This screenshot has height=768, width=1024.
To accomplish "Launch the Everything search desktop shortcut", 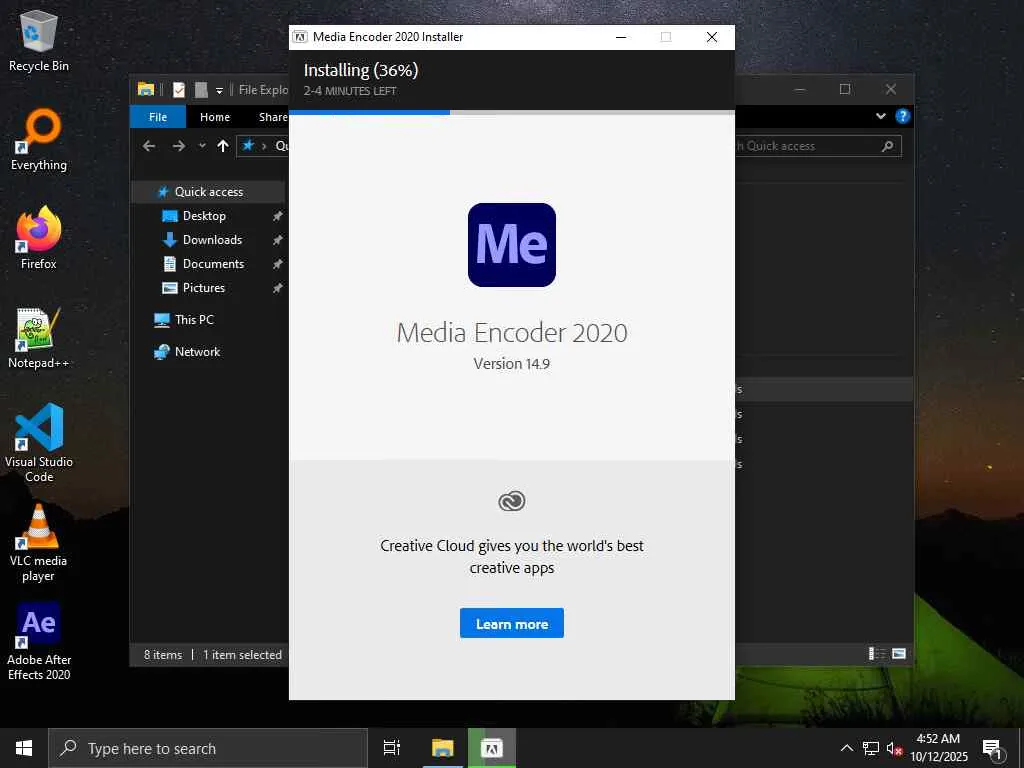I will [x=39, y=140].
